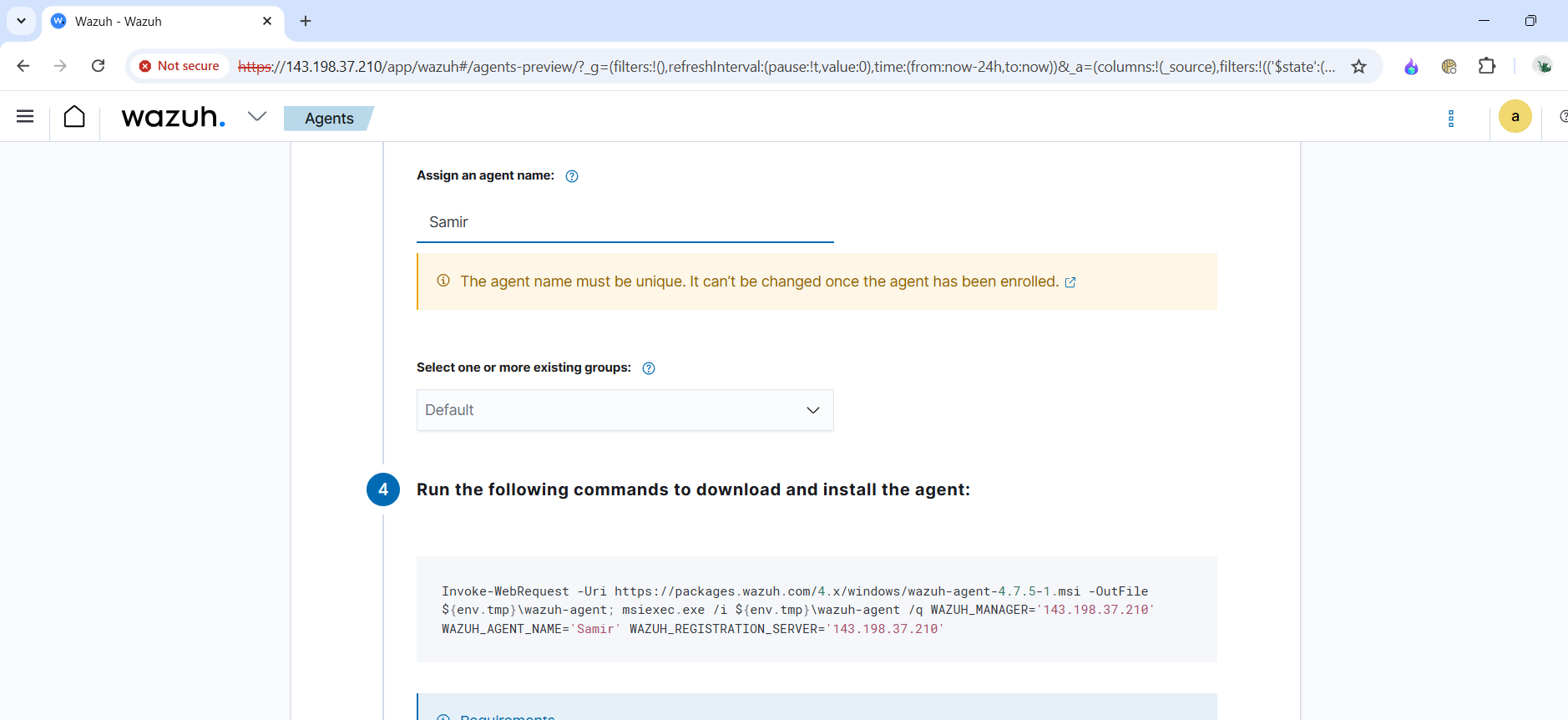Bookmark this page with the star
The width and height of the screenshot is (1568, 720).
pyautogui.click(x=1359, y=66)
